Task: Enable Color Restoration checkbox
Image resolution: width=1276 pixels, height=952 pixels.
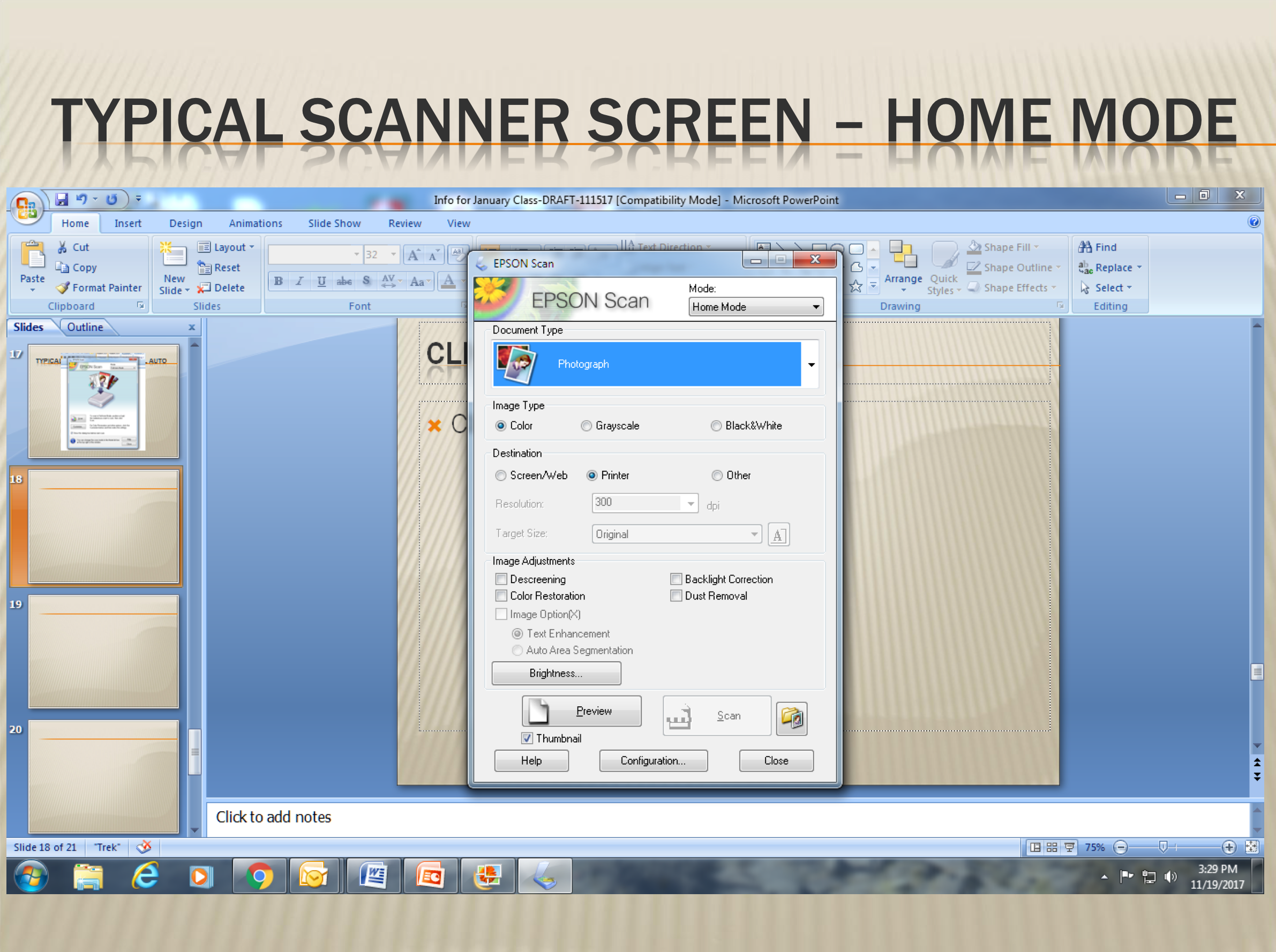Action: tap(501, 596)
